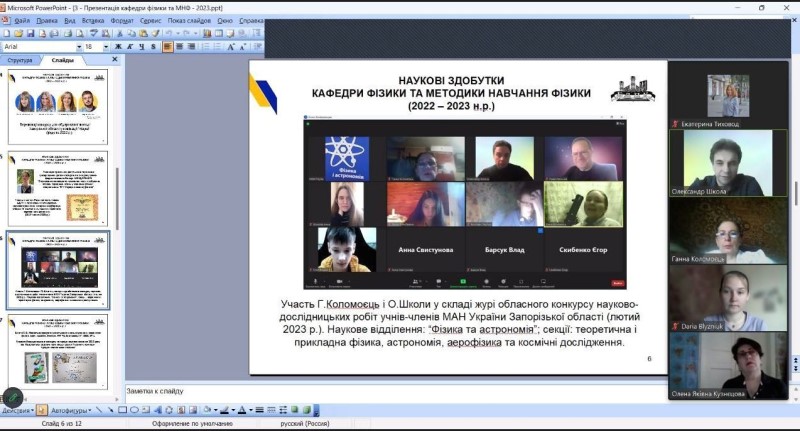The height and width of the screenshot is (431, 800).
Task: Choose dash style on drawing toolbar
Action: coord(271,410)
